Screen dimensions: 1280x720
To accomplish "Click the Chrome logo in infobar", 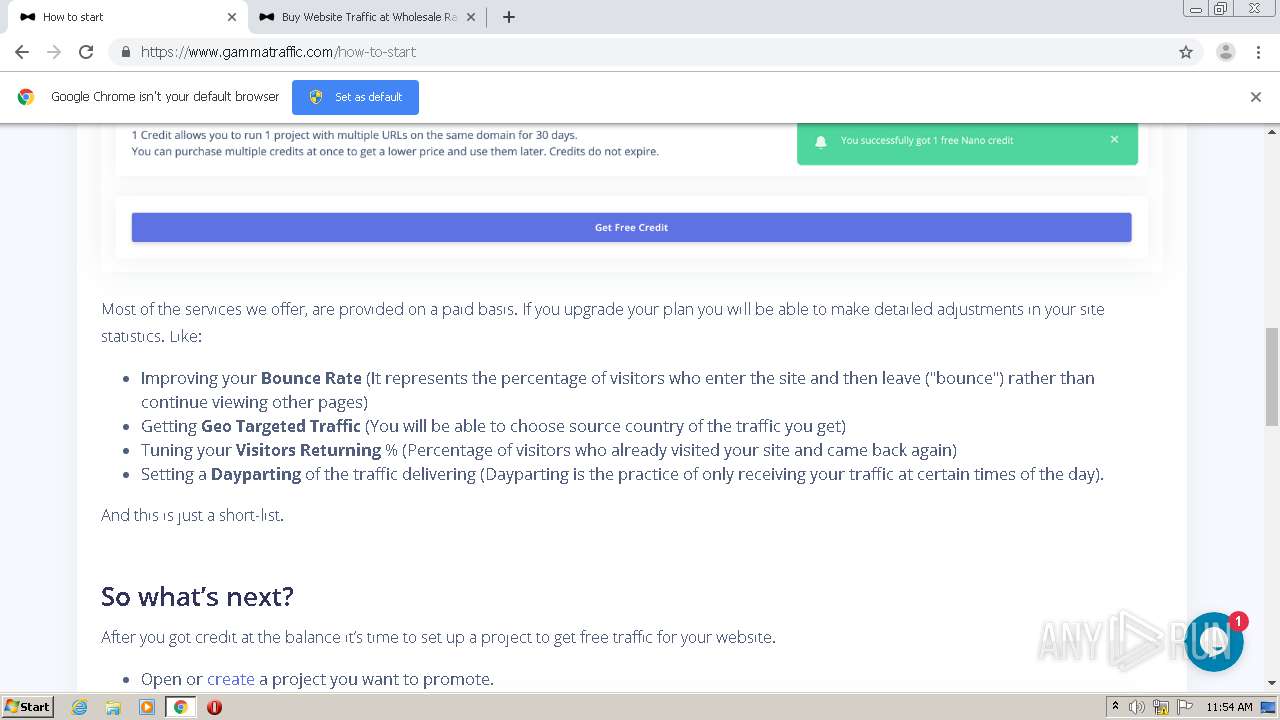I will (x=26, y=97).
